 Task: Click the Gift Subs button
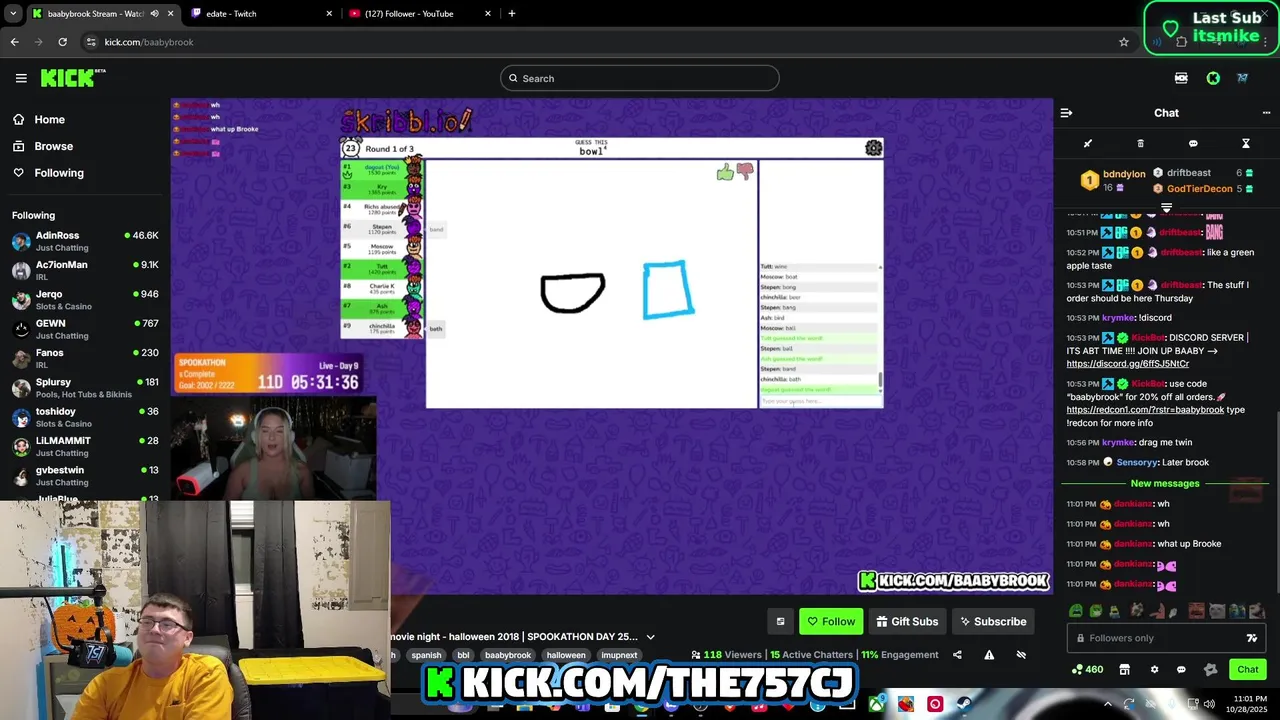[x=907, y=622]
